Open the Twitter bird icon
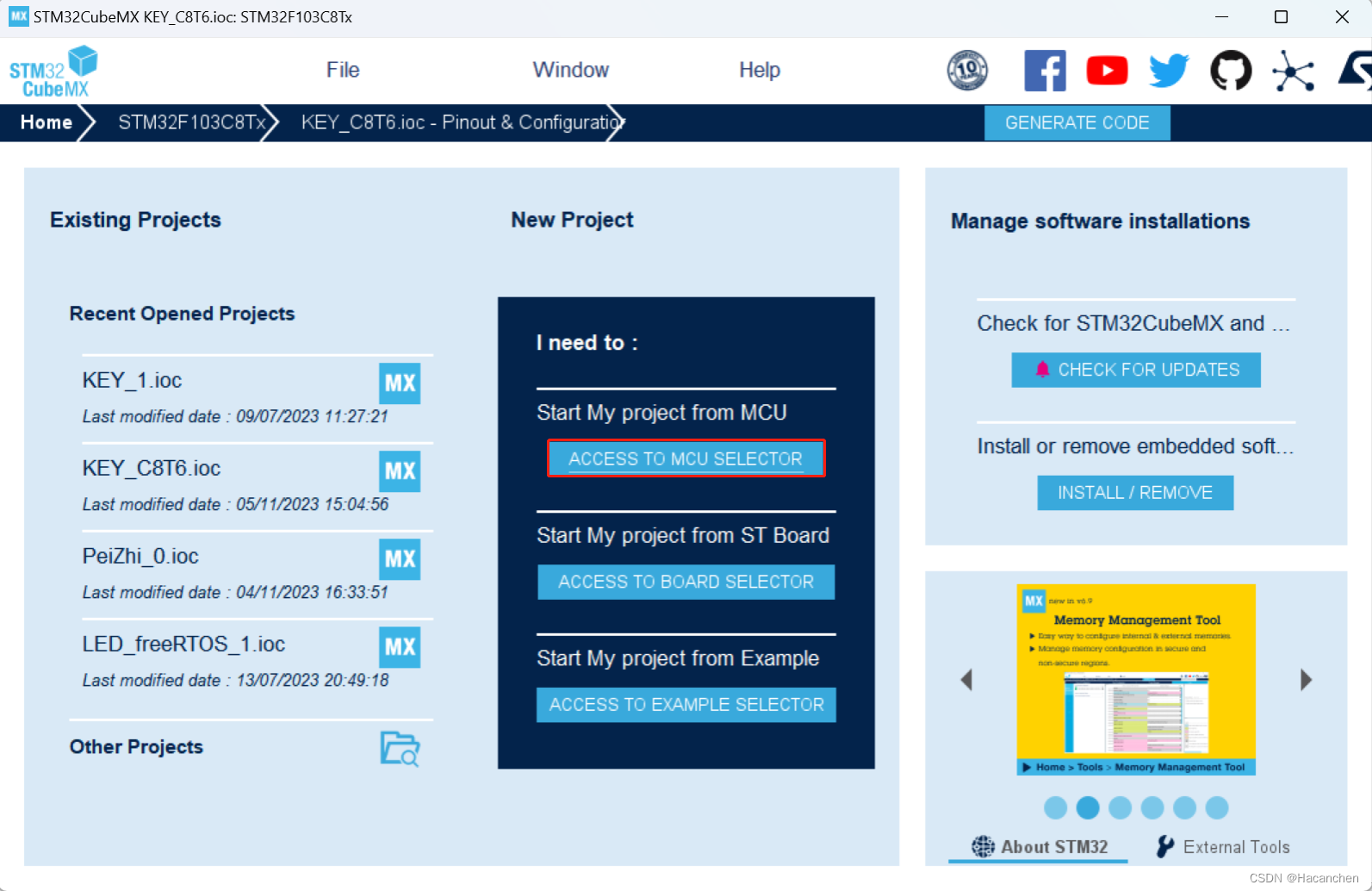Image resolution: width=1372 pixels, height=891 pixels. tap(1169, 71)
